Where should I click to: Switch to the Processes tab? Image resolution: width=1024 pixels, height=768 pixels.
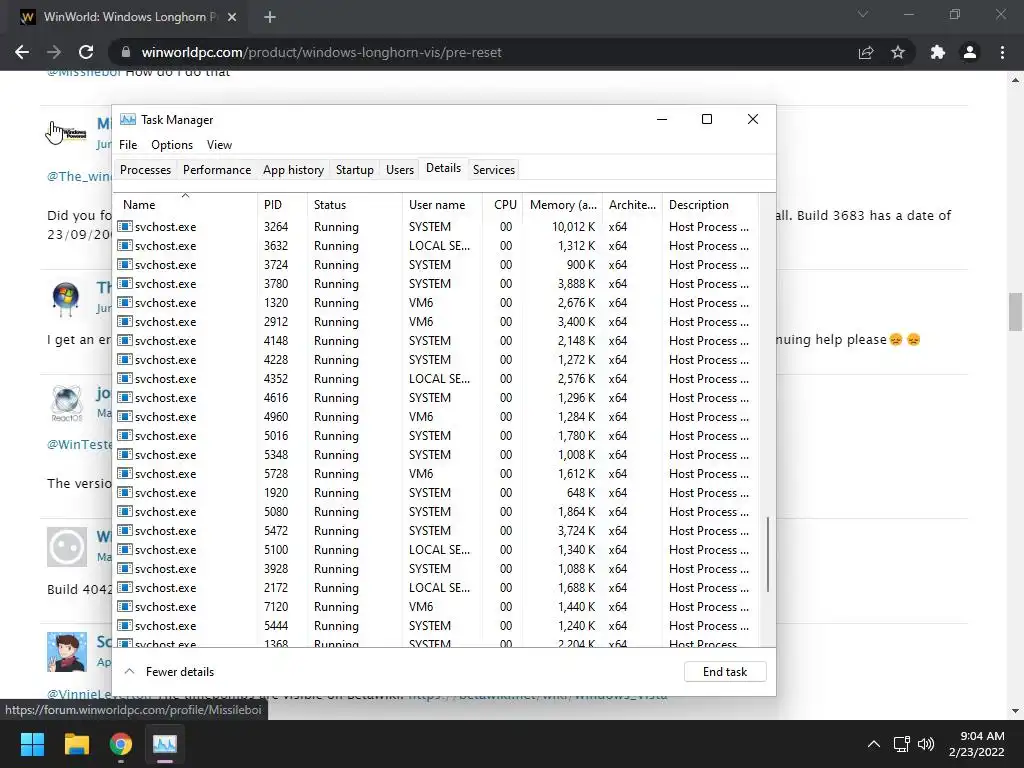(x=145, y=170)
